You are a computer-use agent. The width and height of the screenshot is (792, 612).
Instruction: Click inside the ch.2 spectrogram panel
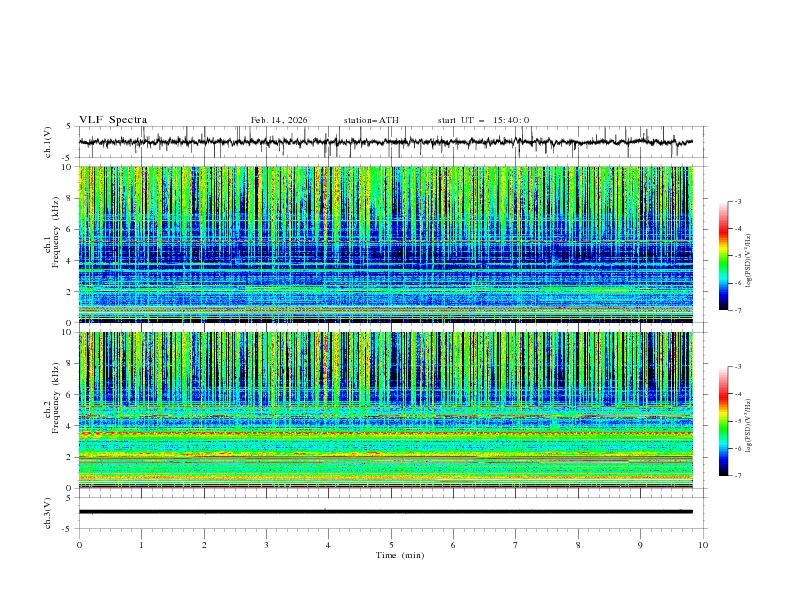390,409
